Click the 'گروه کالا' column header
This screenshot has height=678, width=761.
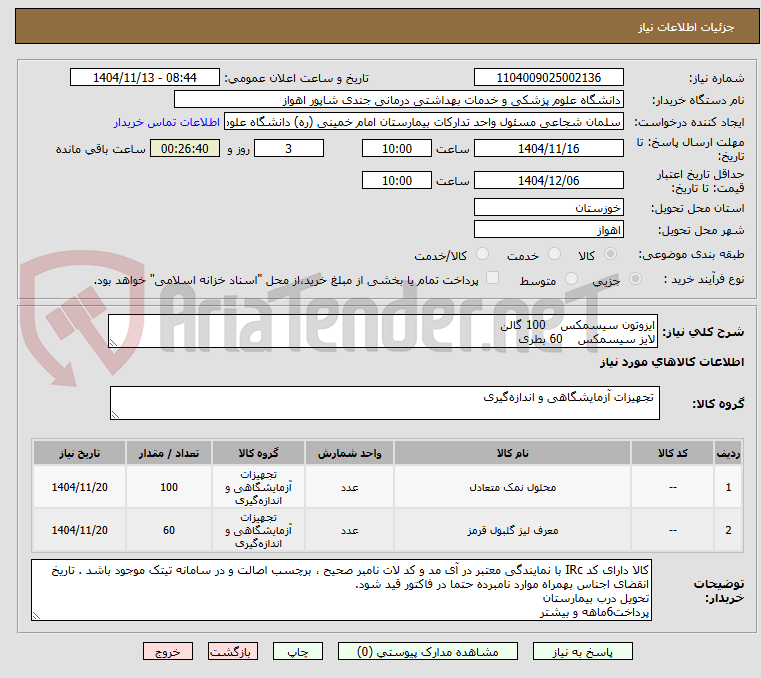(258, 453)
